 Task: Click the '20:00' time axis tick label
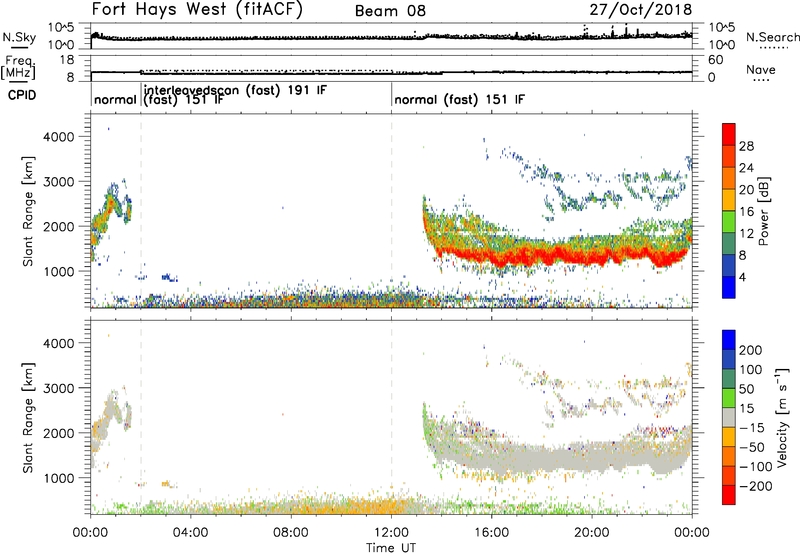(592, 533)
